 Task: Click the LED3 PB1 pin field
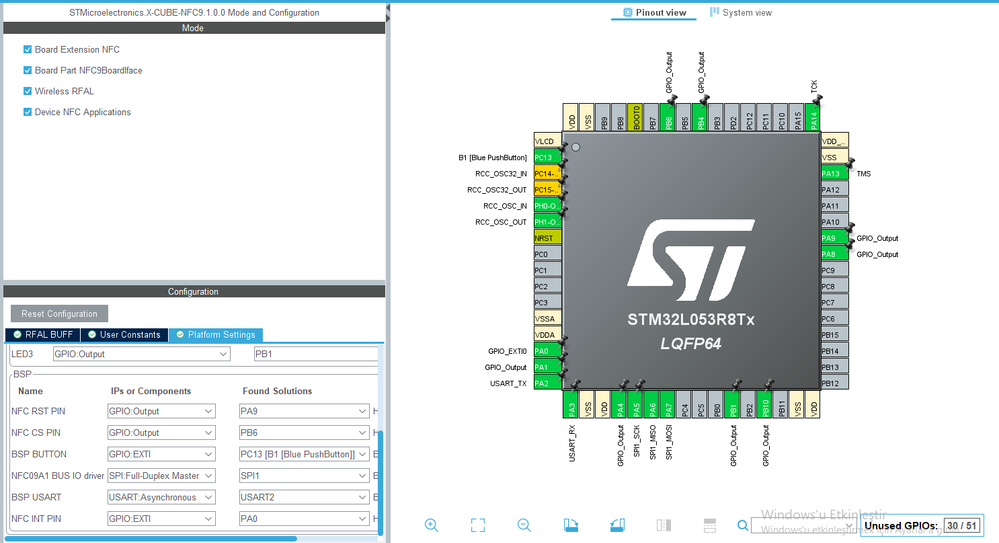tap(316, 354)
